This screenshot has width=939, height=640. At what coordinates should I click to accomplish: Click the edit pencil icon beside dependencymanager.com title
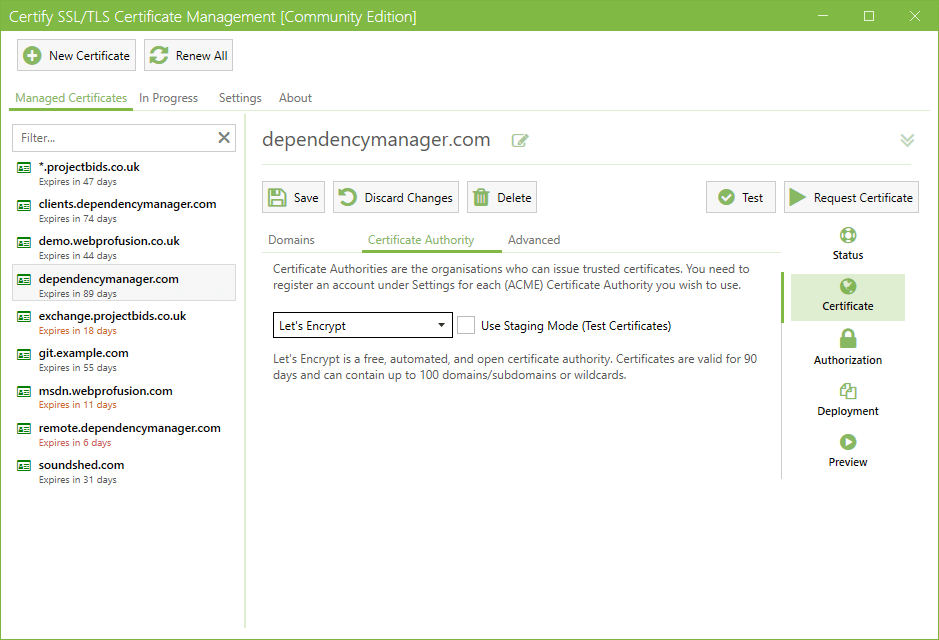(x=520, y=141)
